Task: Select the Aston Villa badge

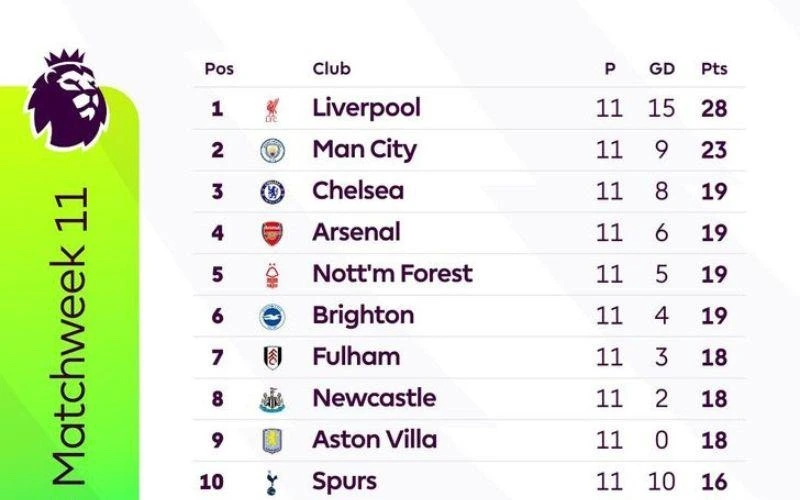Action: point(272,441)
